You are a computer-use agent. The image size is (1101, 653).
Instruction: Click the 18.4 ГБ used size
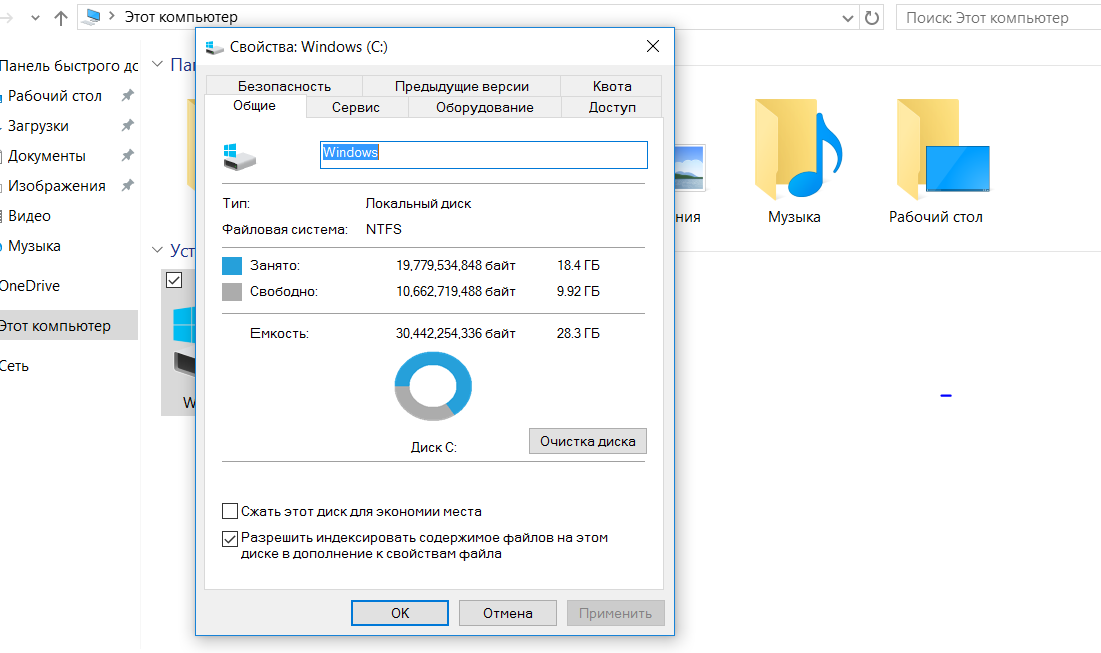579,265
